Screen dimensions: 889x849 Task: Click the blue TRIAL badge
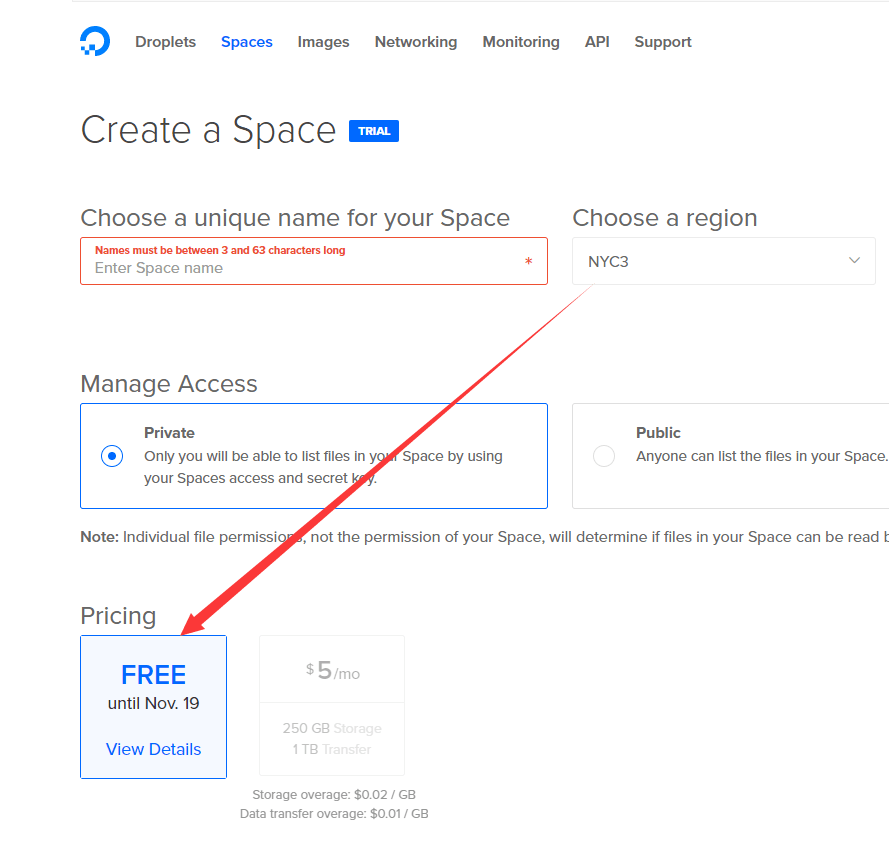click(x=374, y=131)
